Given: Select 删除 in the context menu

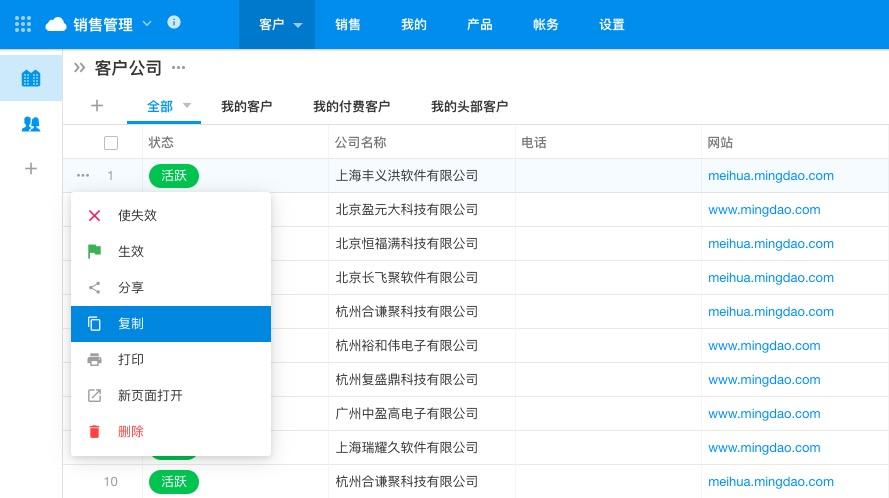Looking at the screenshot, I should [131, 432].
